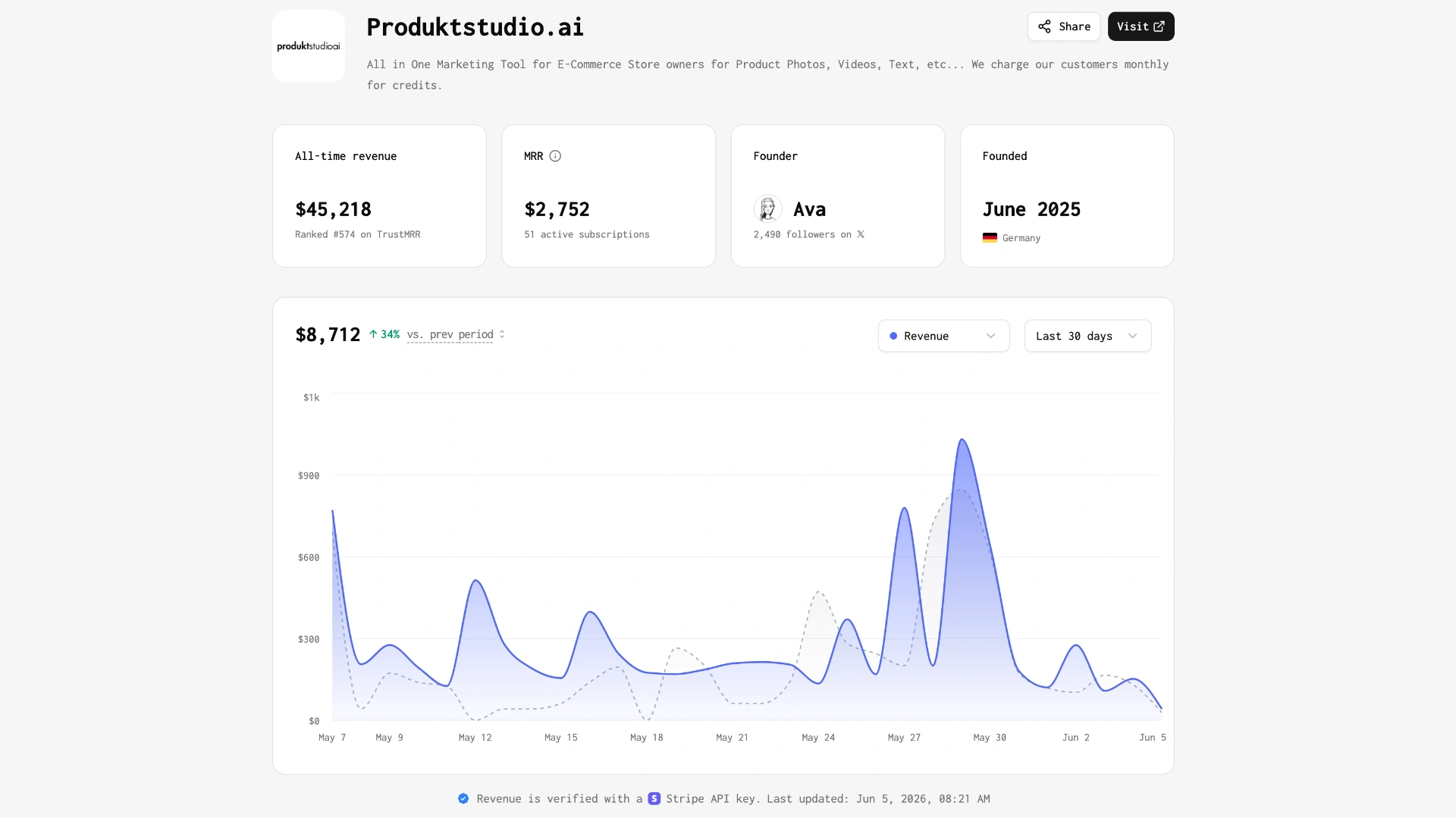Click the May 12 axis label
Image resolution: width=1456 pixels, height=818 pixels.
pyautogui.click(x=475, y=738)
